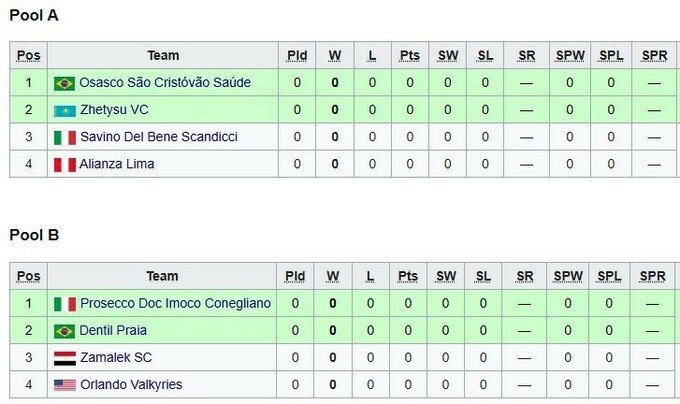
Task: Click Brazil flag beside Osasco São Cristóvão Saúde
Action: (x=64, y=83)
